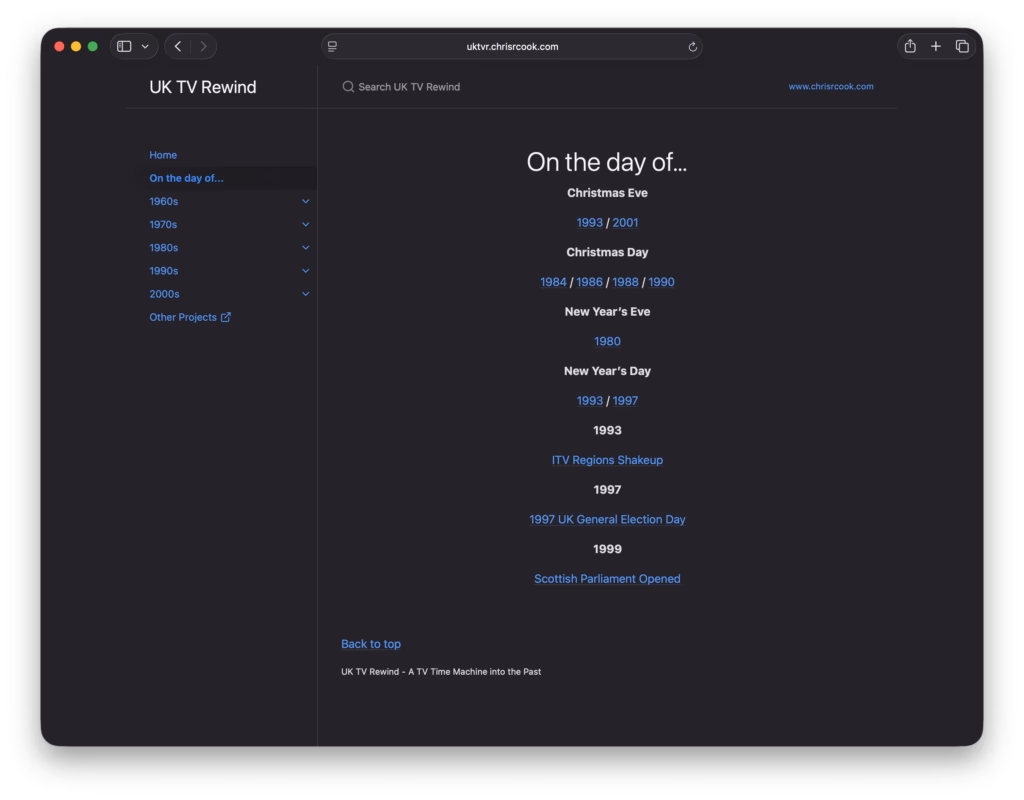Screen dimensions: 1024x800
Task: Expand the 1960s section chevron
Action: 306,201
